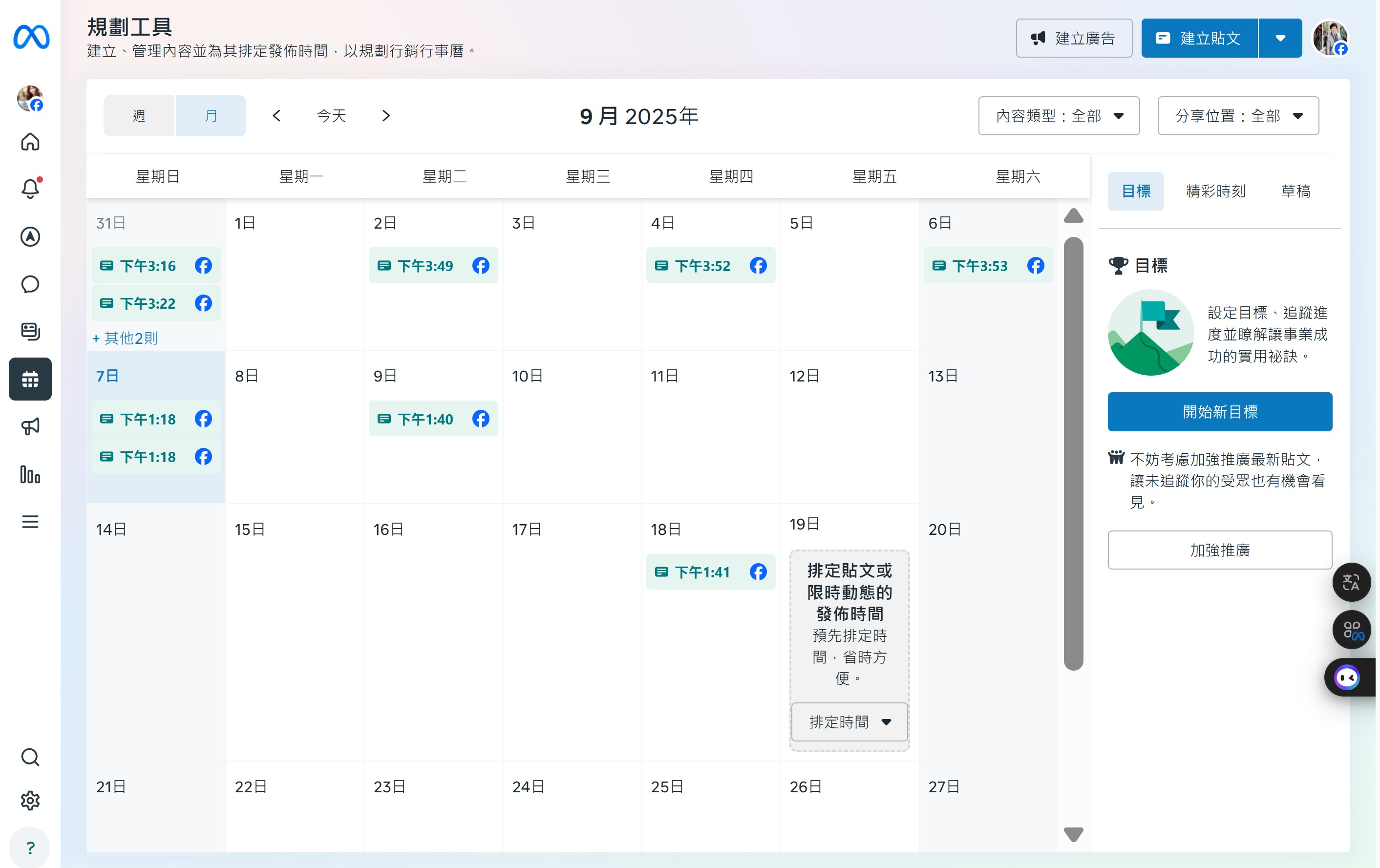The height and width of the screenshot is (868, 1380).
Task: Switch to the 草稿 tab
Action: 1295,191
